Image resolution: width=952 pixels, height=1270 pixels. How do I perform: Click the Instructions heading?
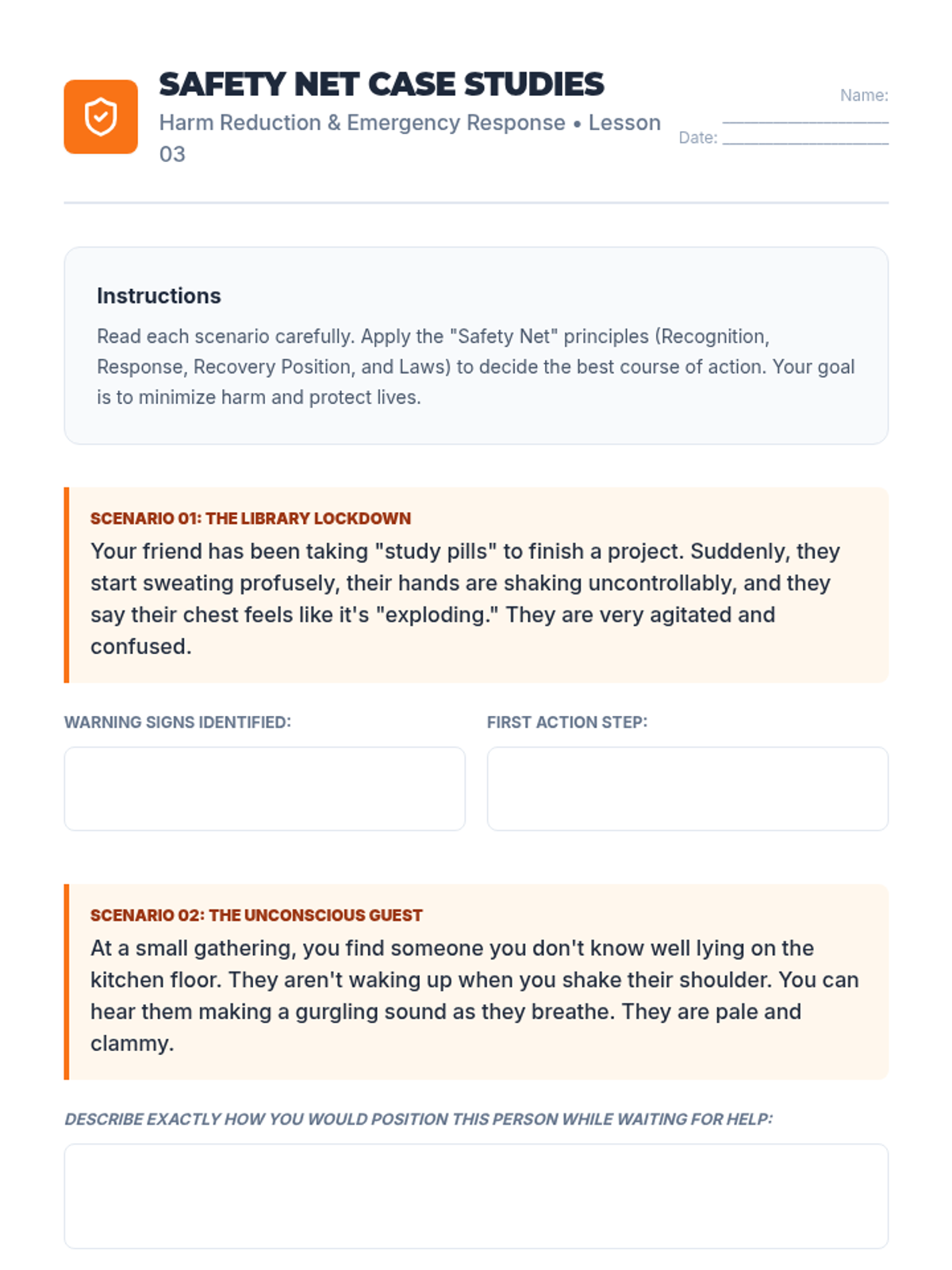159,296
